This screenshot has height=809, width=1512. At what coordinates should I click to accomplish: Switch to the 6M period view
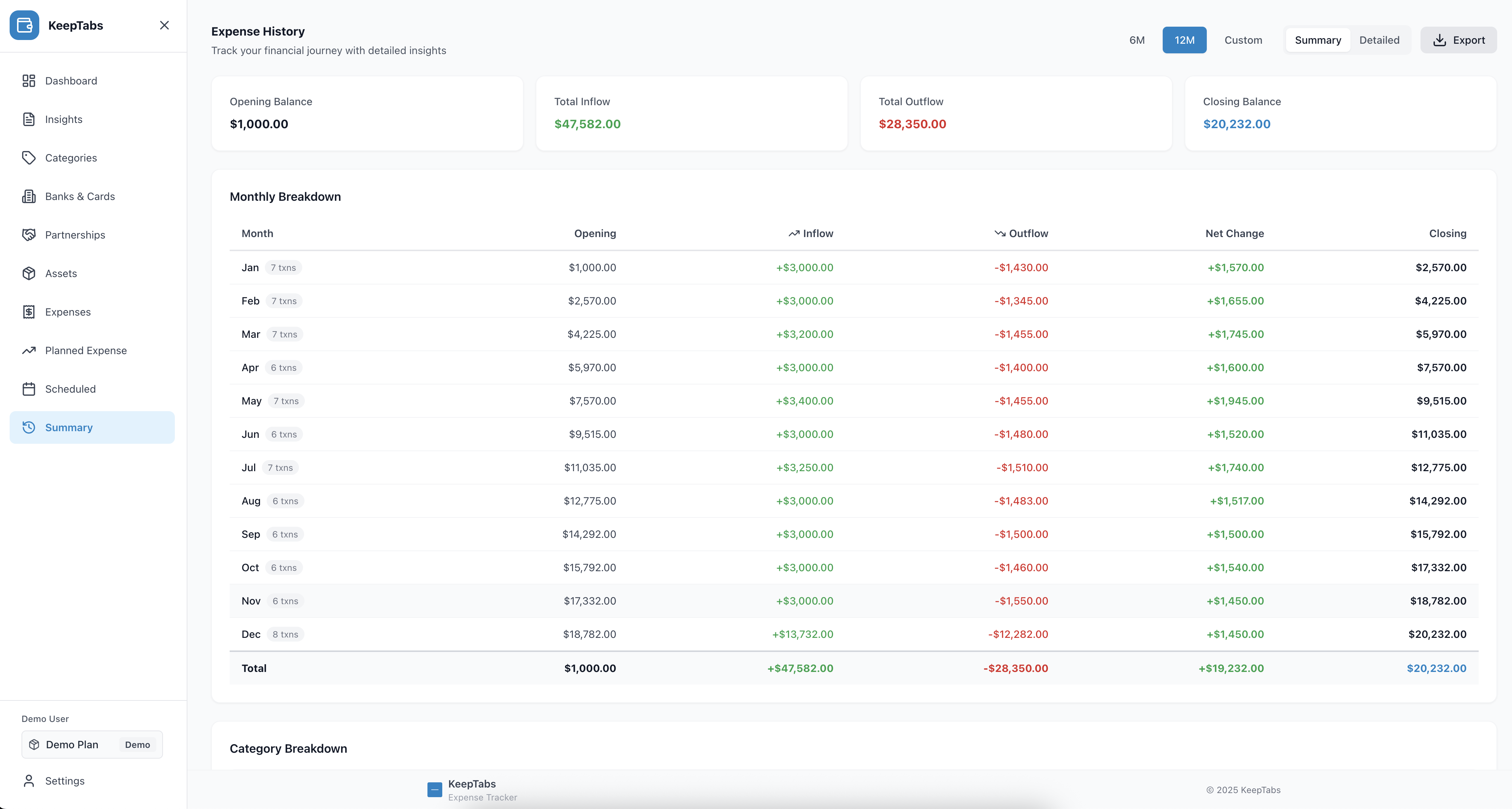(1137, 40)
